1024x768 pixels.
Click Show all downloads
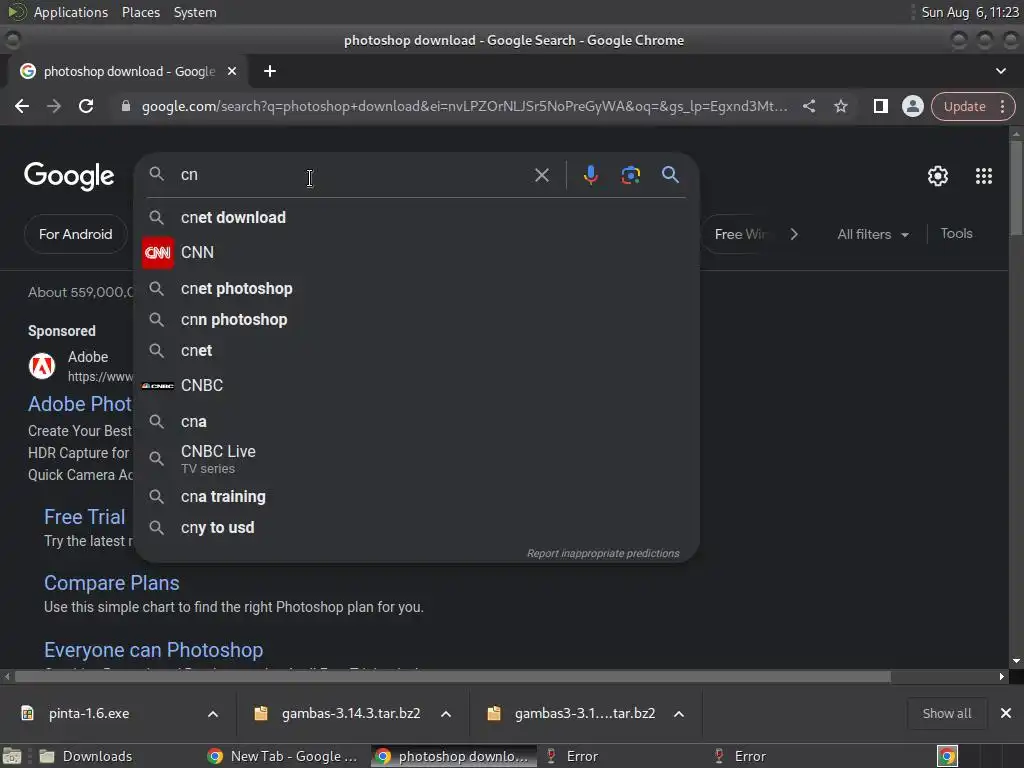click(x=946, y=713)
